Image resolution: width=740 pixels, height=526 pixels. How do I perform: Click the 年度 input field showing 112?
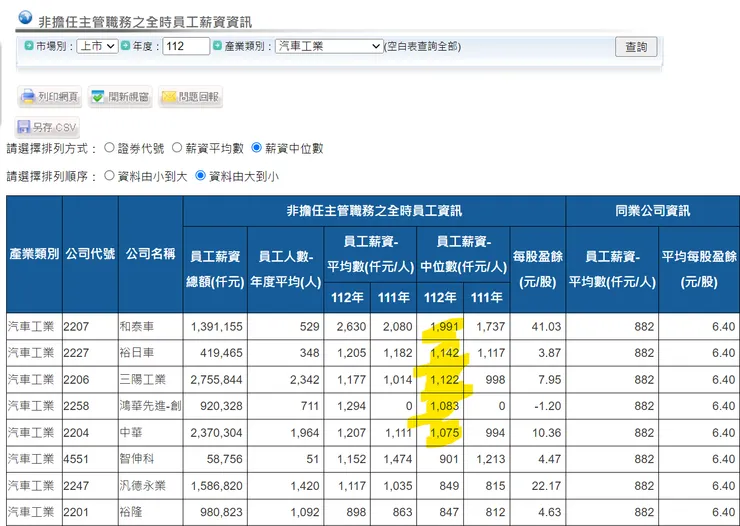(186, 46)
